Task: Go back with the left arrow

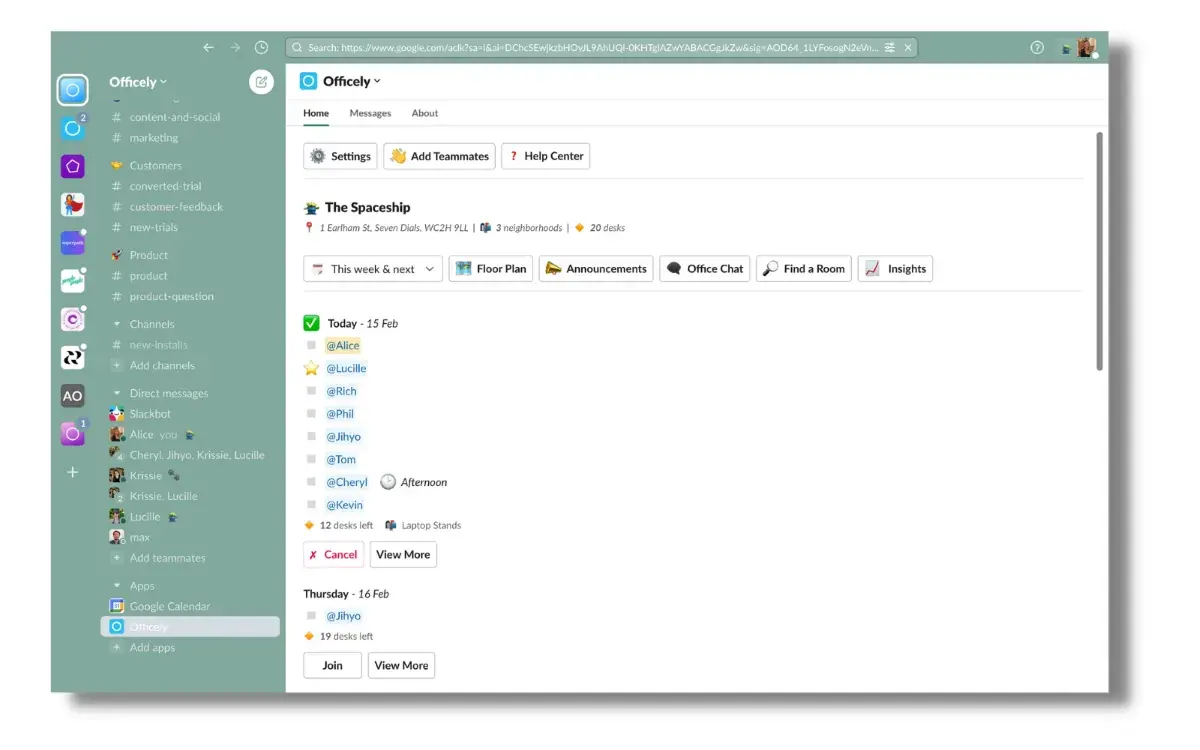Action: point(208,47)
